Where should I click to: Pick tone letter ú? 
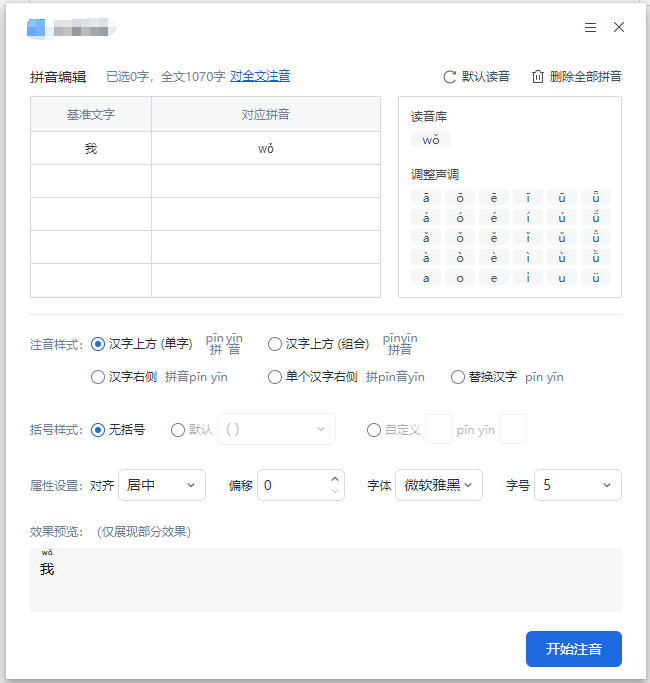pos(562,217)
